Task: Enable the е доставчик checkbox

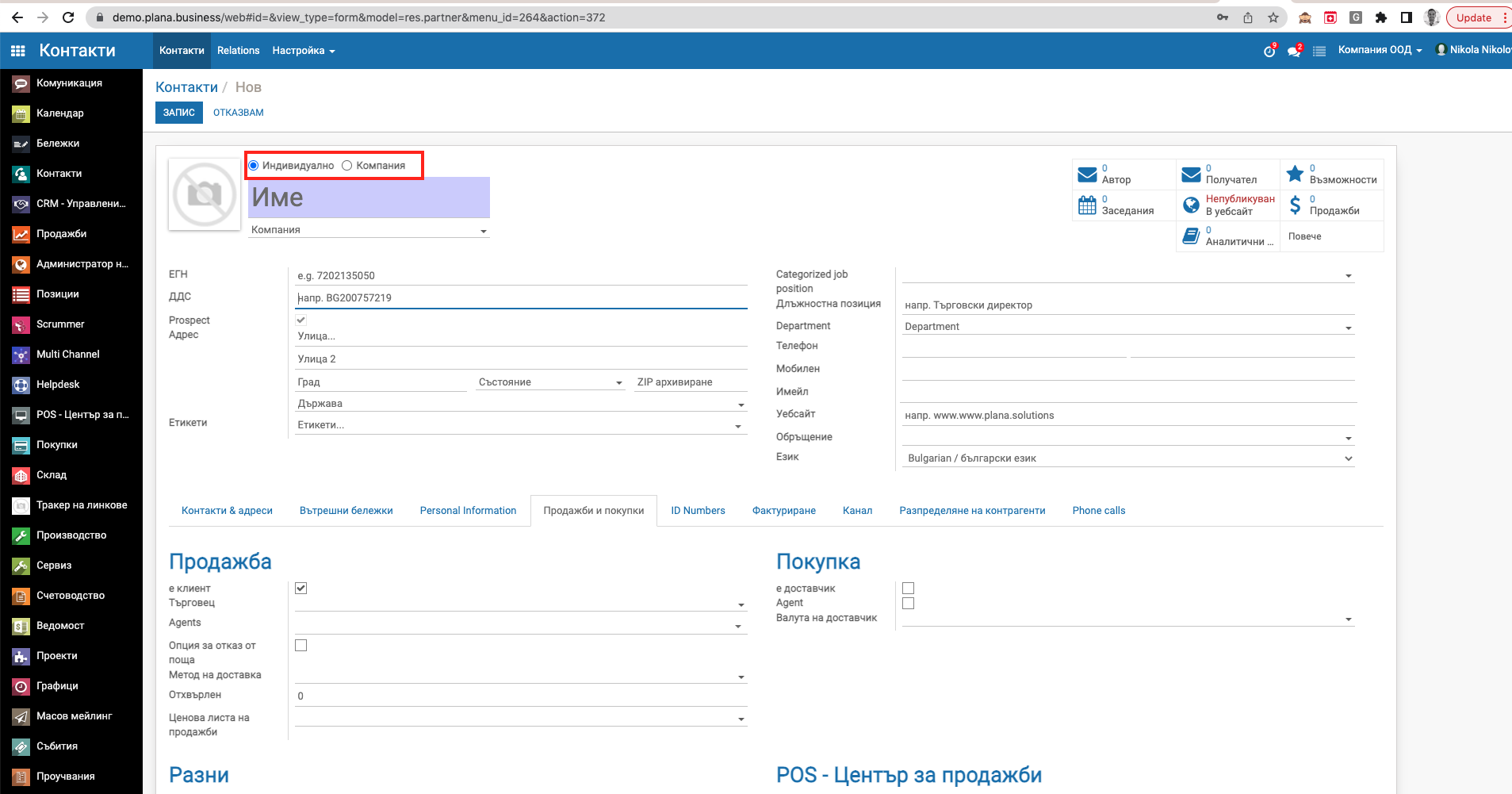Action: [909, 588]
